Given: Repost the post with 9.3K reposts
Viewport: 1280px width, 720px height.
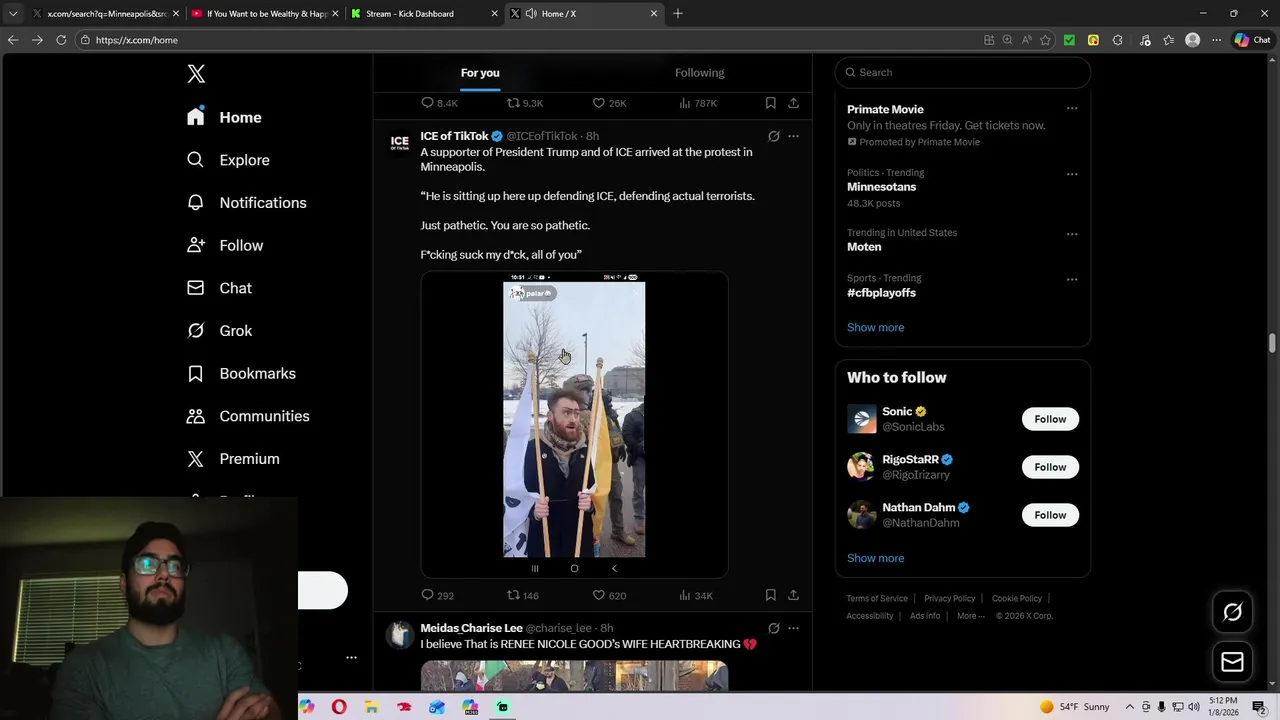Looking at the screenshot, I should [524, 103].
